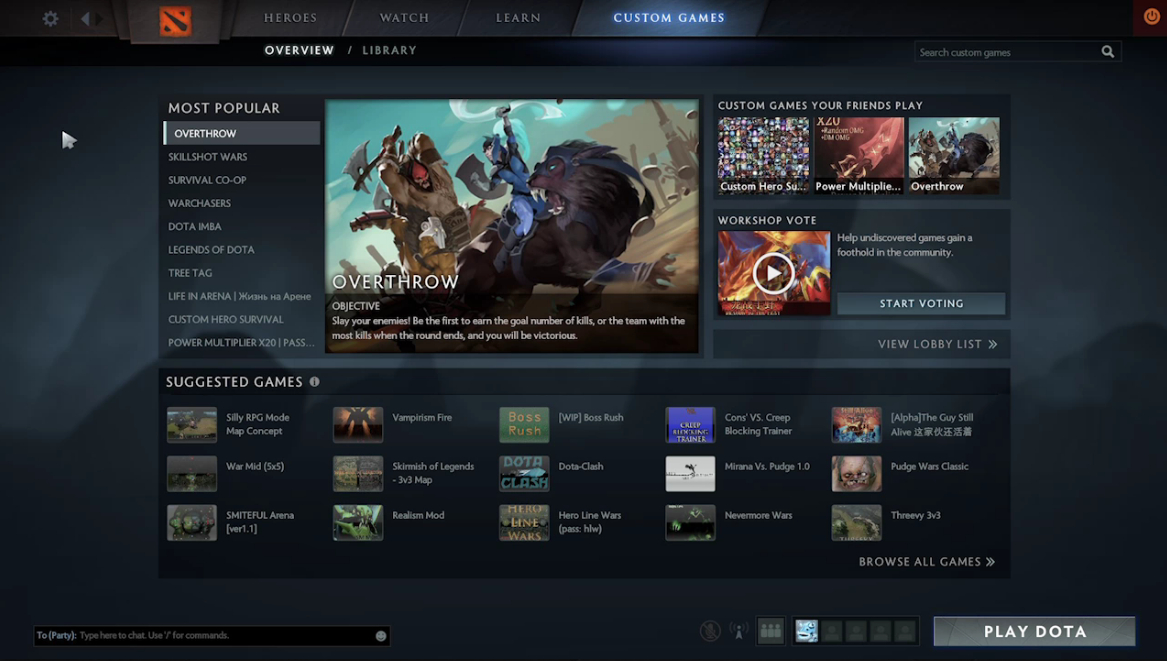The height and width of the screenshot is (661, 1167).
Task: Open Pudge Wars Classic thumbnail
Action: point(857,473)
